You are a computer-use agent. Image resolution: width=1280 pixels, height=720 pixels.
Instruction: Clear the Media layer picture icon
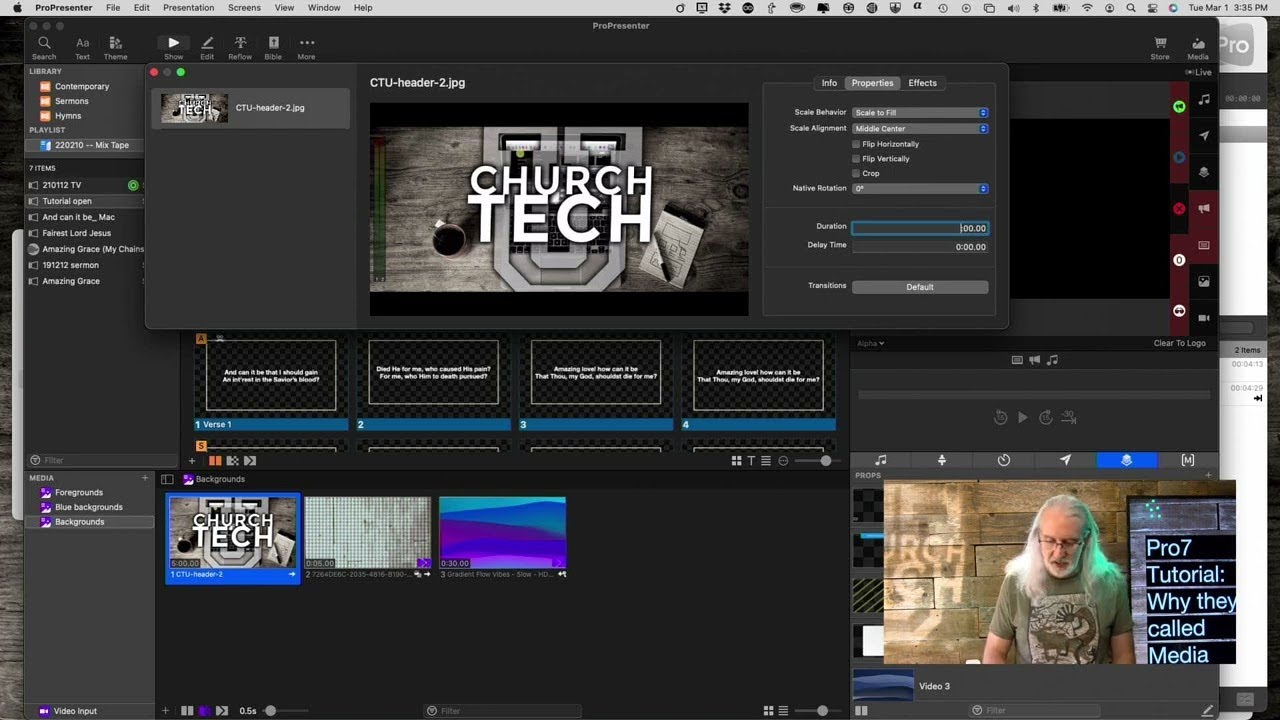[1204, 282]
